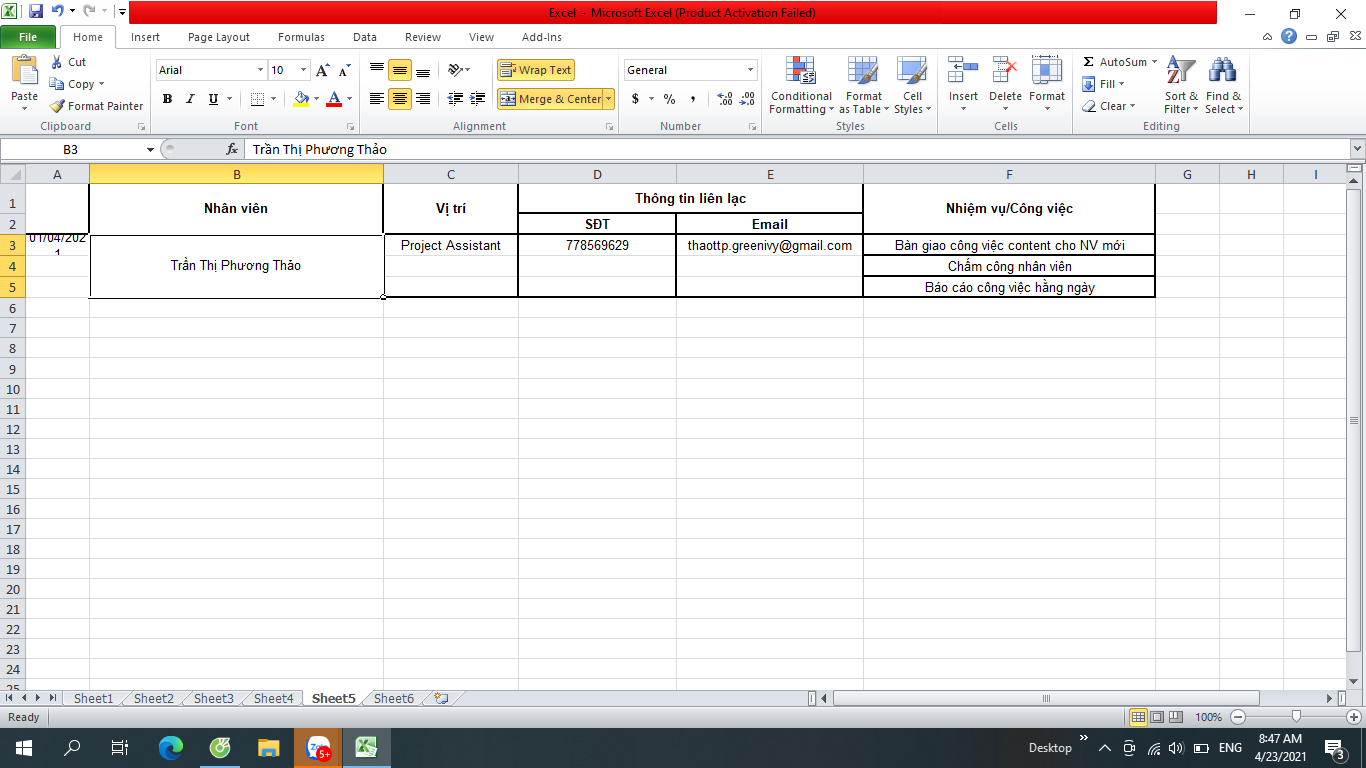Screen dimensions: 1366x768
Task: Switch to the Data tab
Action: pyautogui.click(x=365, y=37)
